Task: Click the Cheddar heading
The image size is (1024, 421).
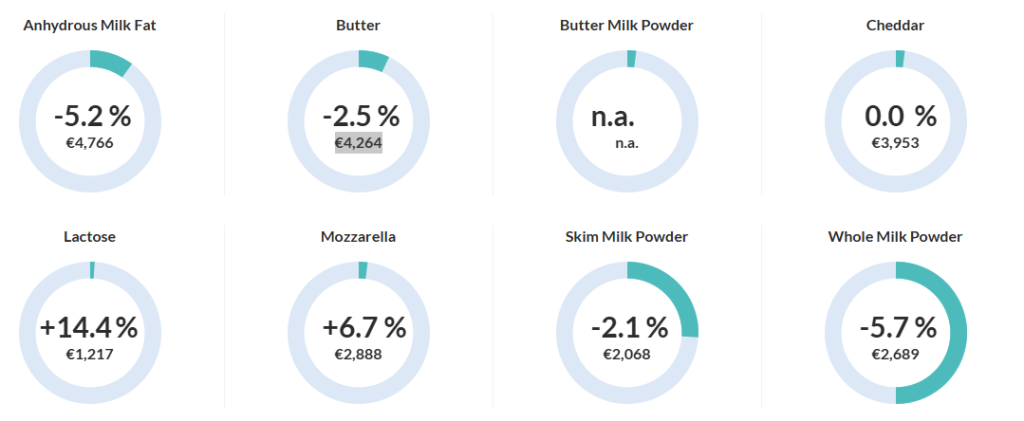Action: click(895, 25)
